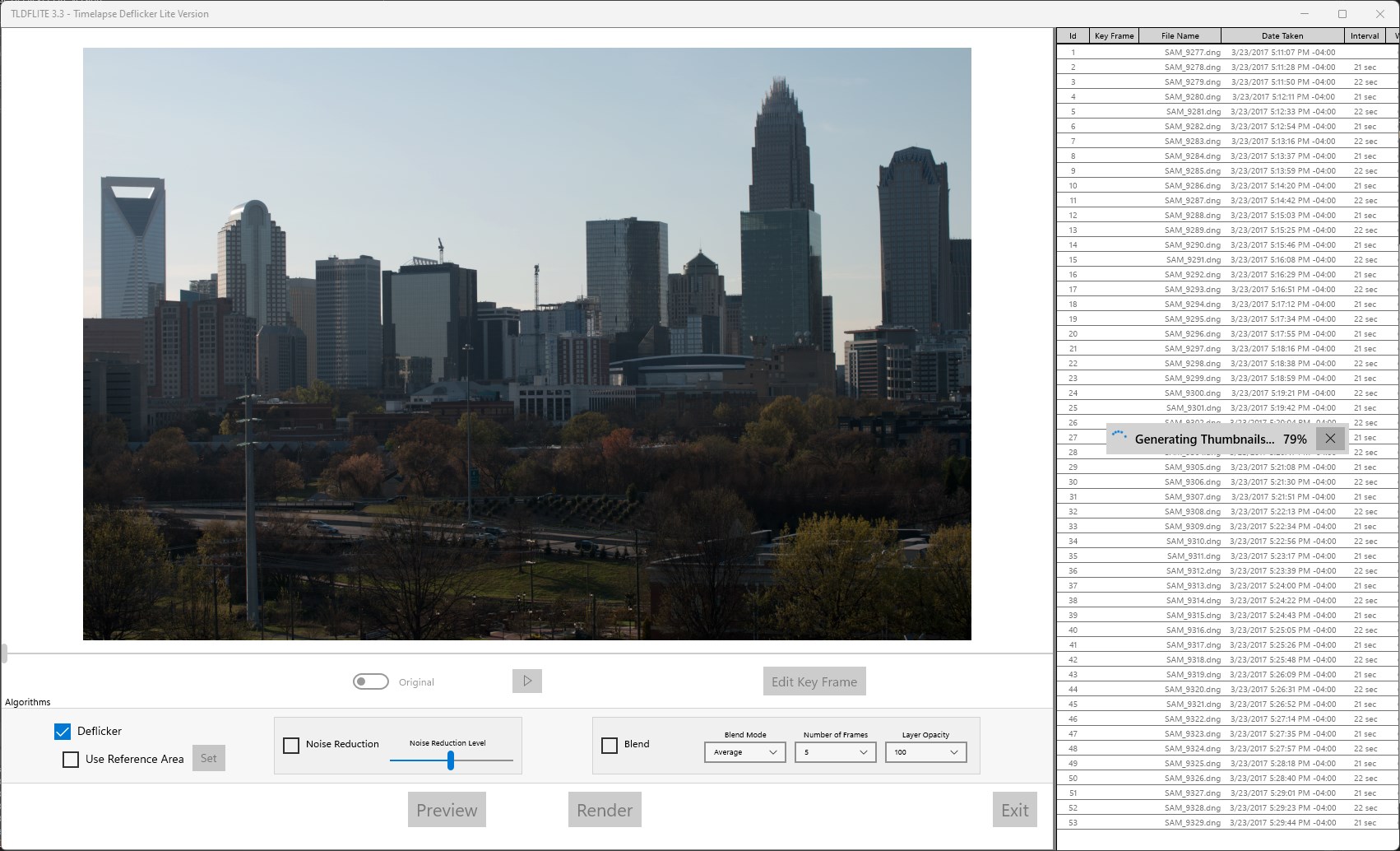The width and height of the screenshot is (1400, 851).
Task: Select the row for SAM_9280.dng
Action: (x=1227, y=96)
